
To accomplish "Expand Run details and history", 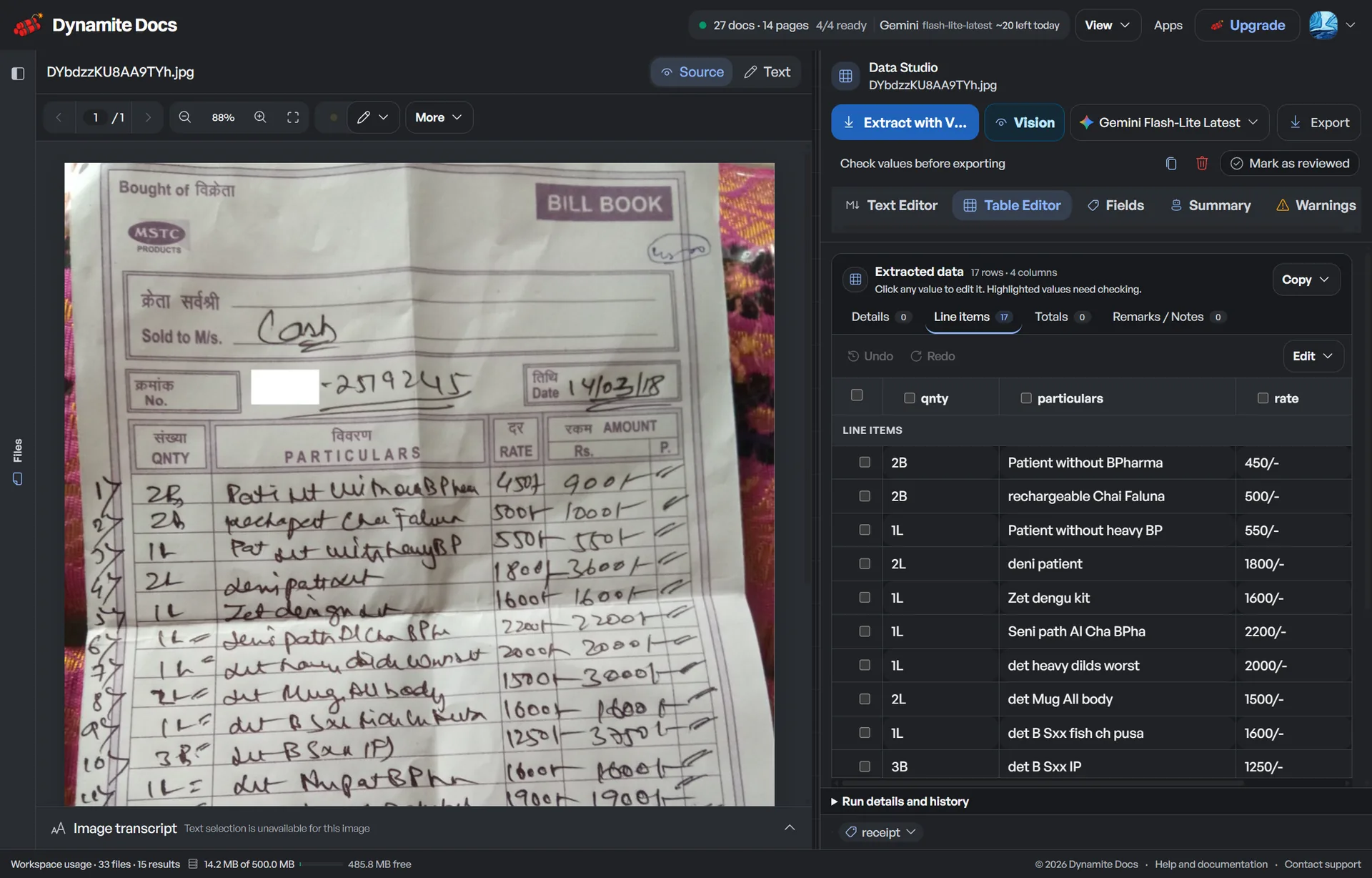I will point(900,801).
